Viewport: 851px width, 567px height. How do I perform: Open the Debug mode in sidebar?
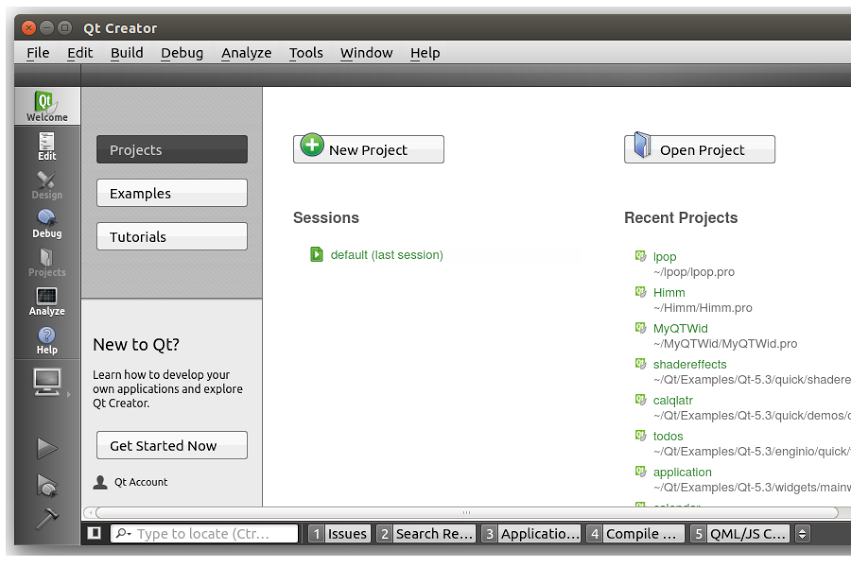point(47,224)
